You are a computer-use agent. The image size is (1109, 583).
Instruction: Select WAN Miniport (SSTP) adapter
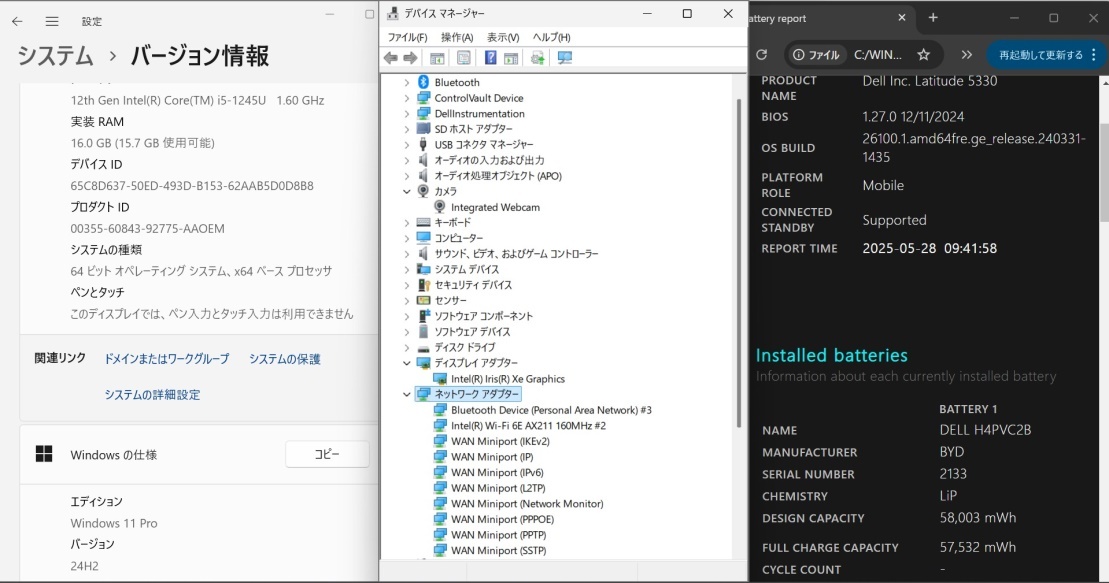499,550
